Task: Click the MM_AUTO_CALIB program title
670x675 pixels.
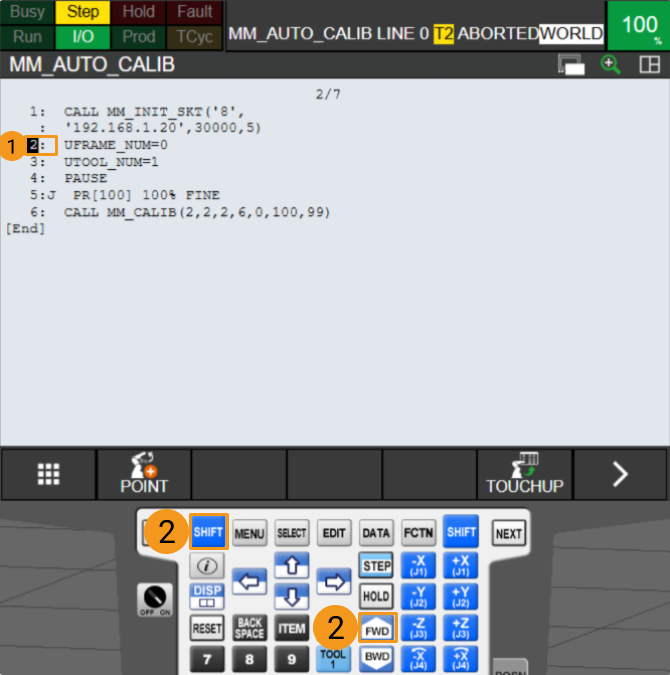Action: (x=92, y=65)
